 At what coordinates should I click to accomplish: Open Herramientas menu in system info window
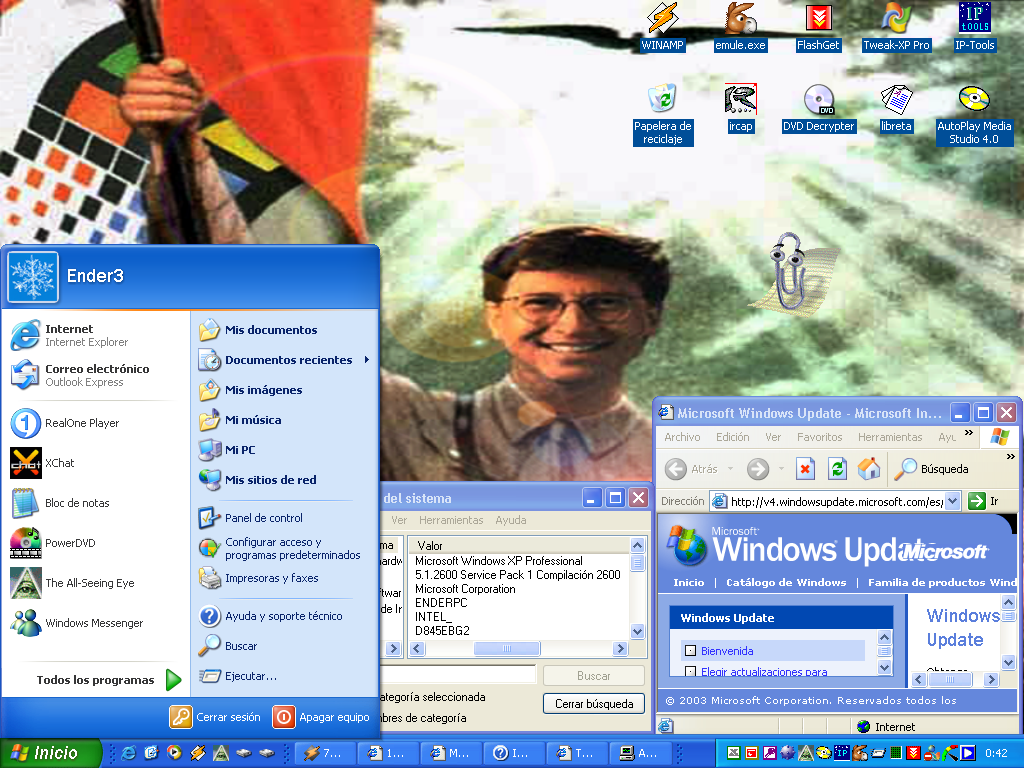(451, 520)
